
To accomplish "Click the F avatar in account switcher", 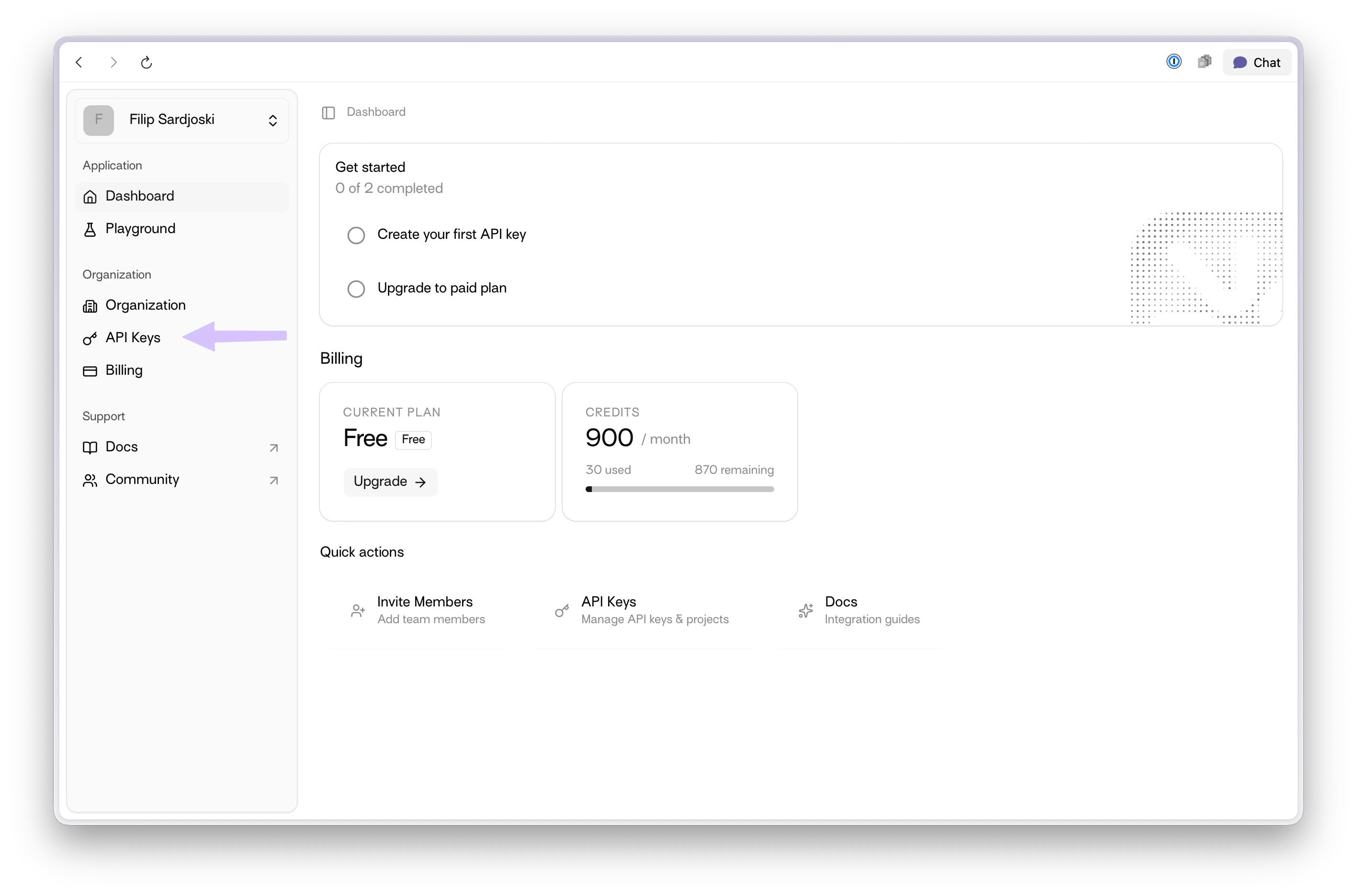I will [x=98, y=120].
